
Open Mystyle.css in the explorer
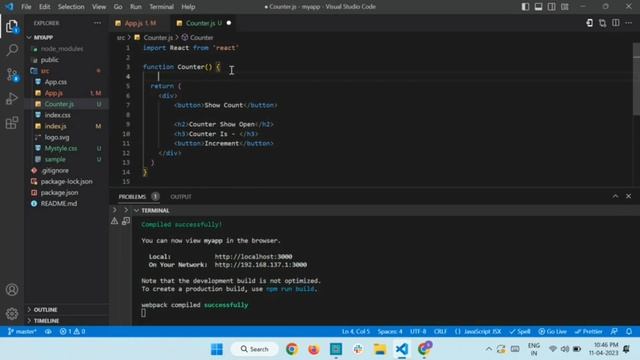point(61,149)
